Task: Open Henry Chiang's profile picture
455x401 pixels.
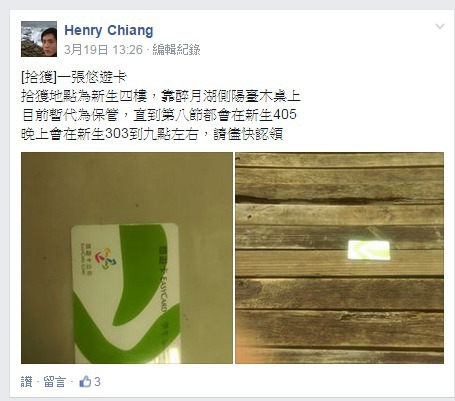Action: pyautogui.click(x=39, y=39)
